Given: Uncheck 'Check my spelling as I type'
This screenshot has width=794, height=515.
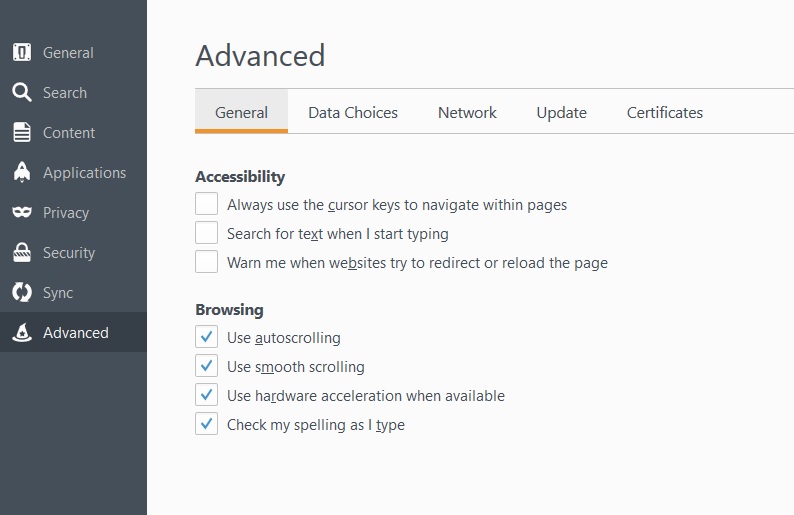Looking at the screenshot, I should point(207,424).
